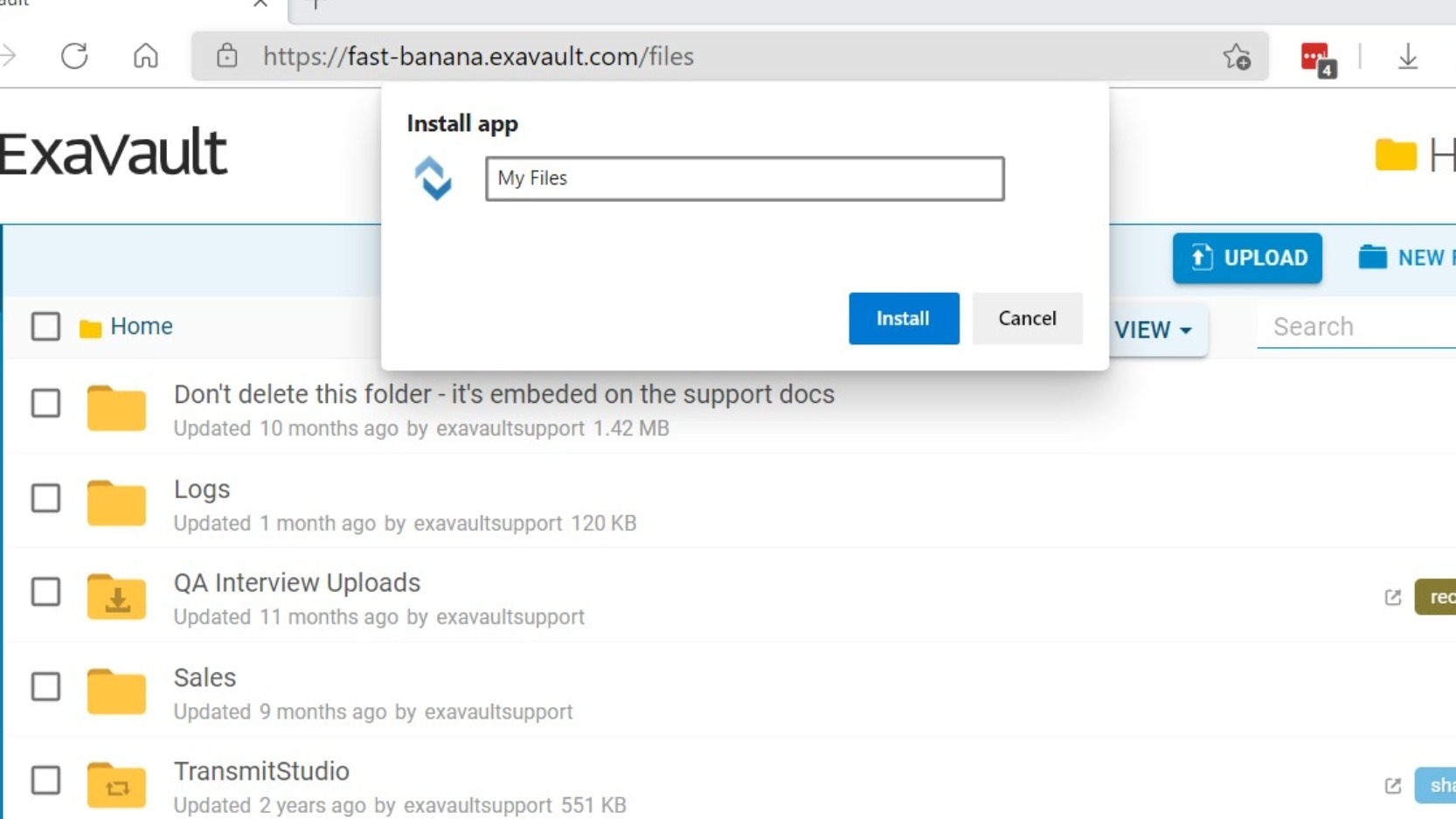Viewport: 1456px width, 819px height.
Task: Open the Logs folder icon
Action: [116, 503]
